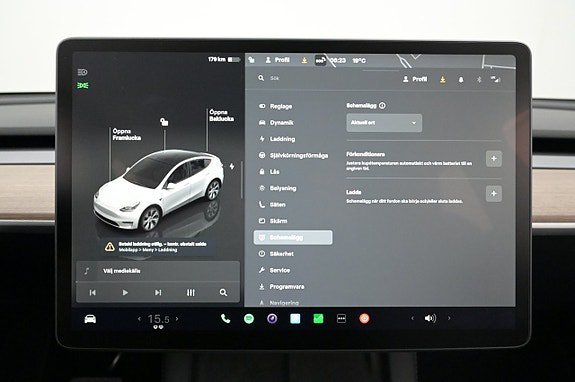Open the rear trunk via Öppna Baklucka
This screenshot has height=382, width=575.
pos(221,115)
